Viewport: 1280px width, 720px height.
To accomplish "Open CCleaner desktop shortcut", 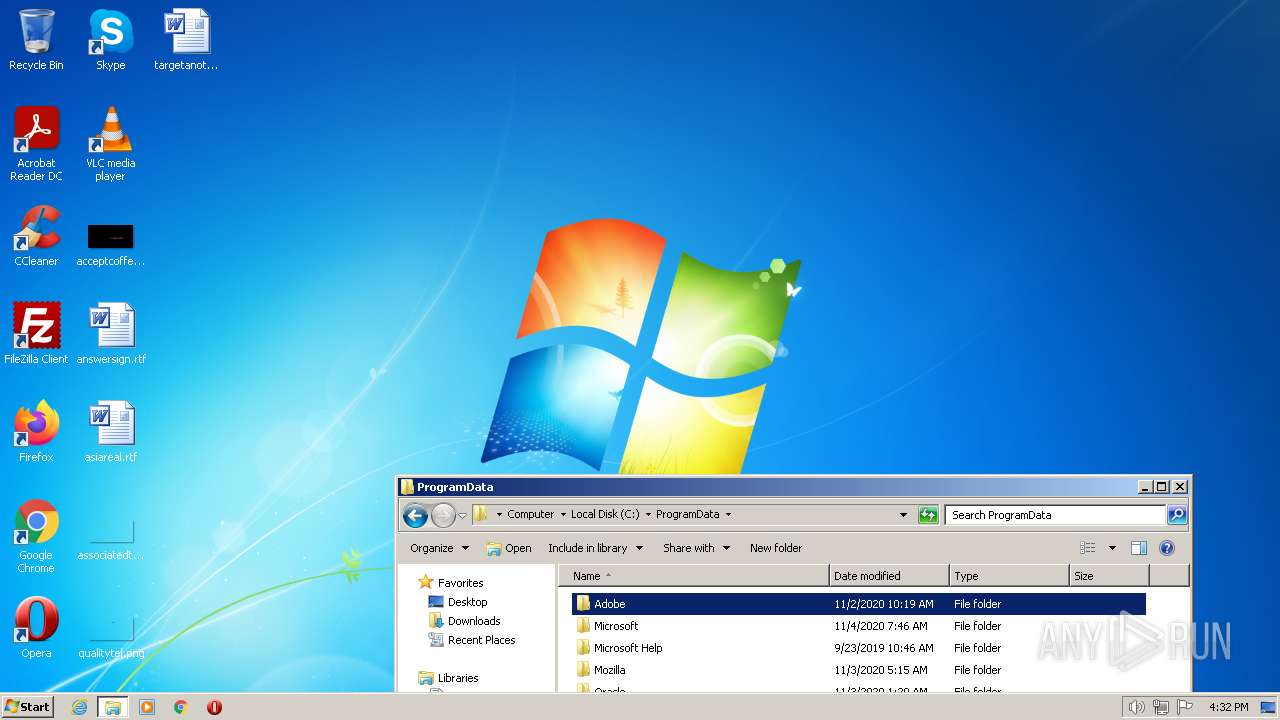I will click(36, 237).
